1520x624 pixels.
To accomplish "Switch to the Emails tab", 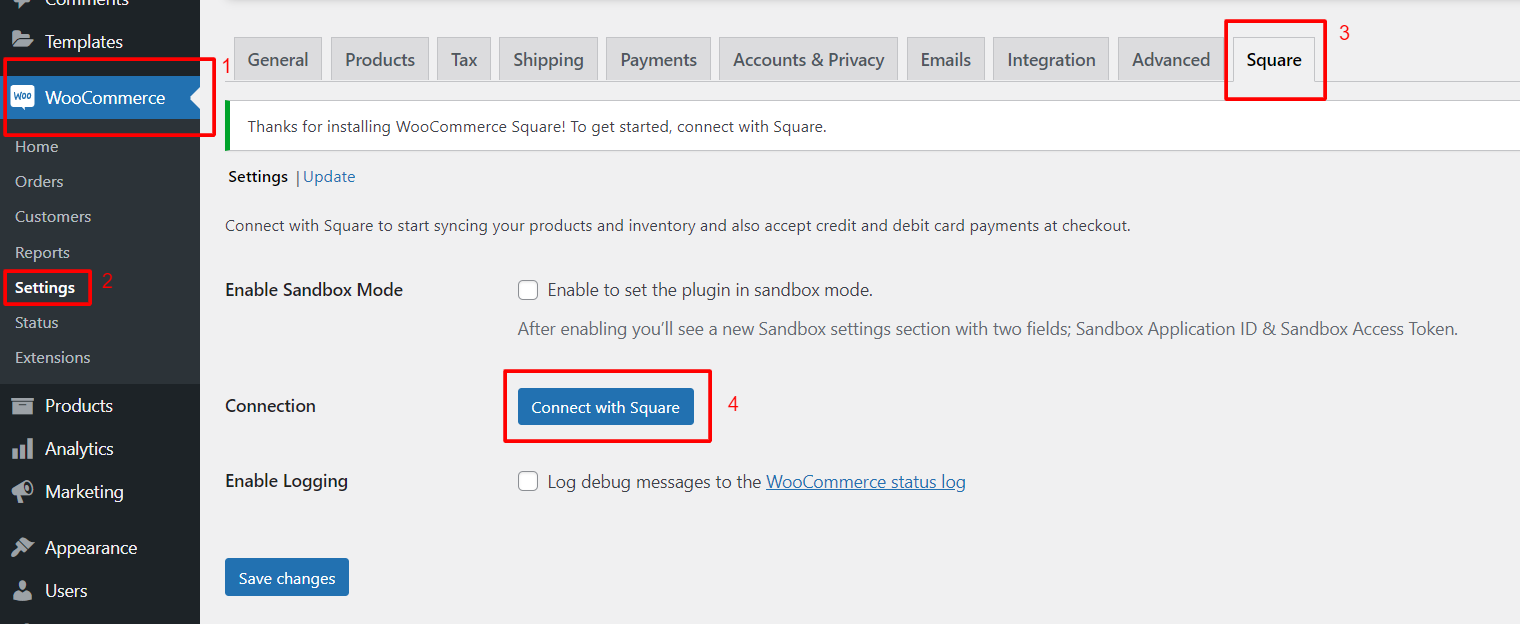I will click(x=946, y=60).
